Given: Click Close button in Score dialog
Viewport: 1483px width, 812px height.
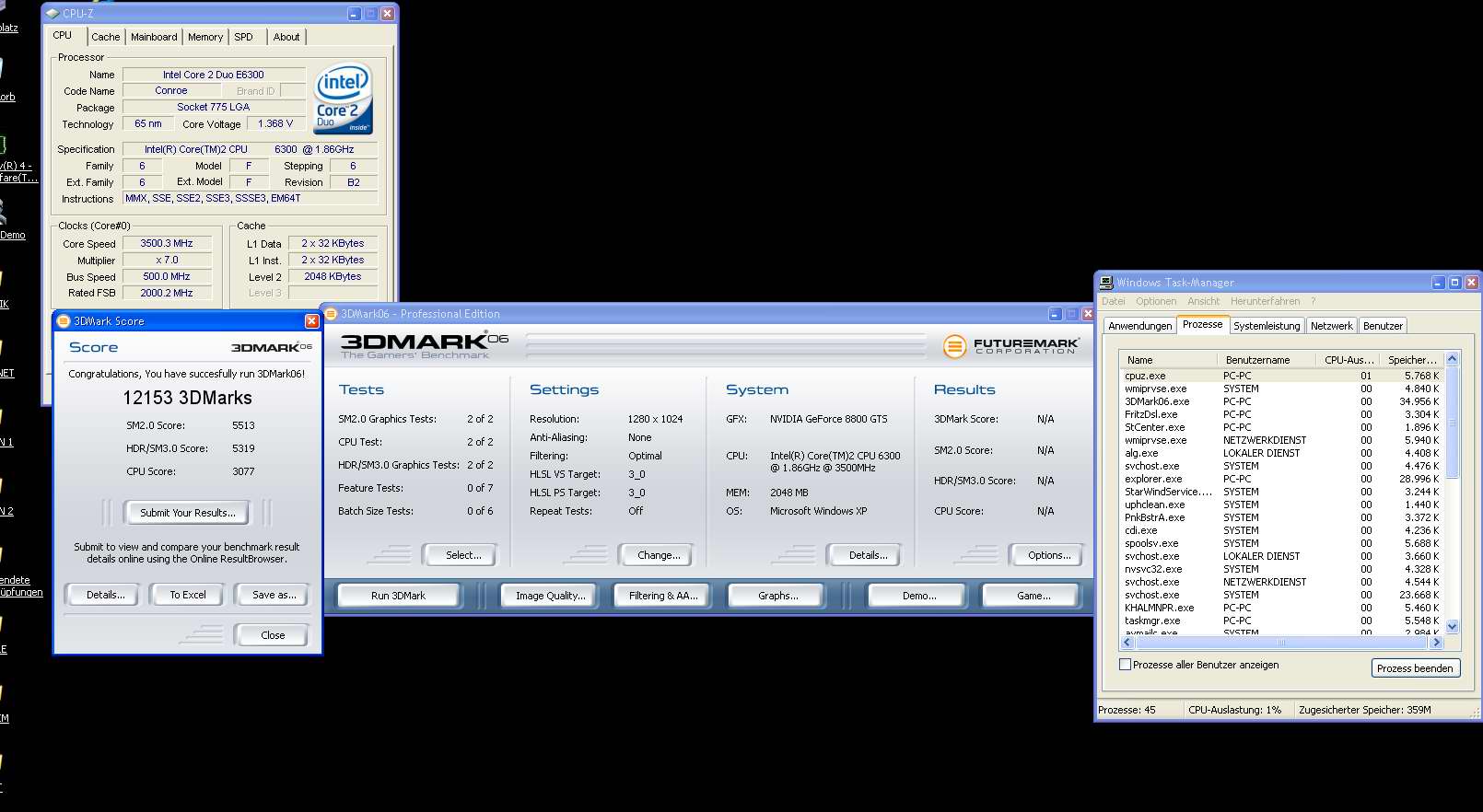Looking at the screenshot, I should (x=273, y=635).
